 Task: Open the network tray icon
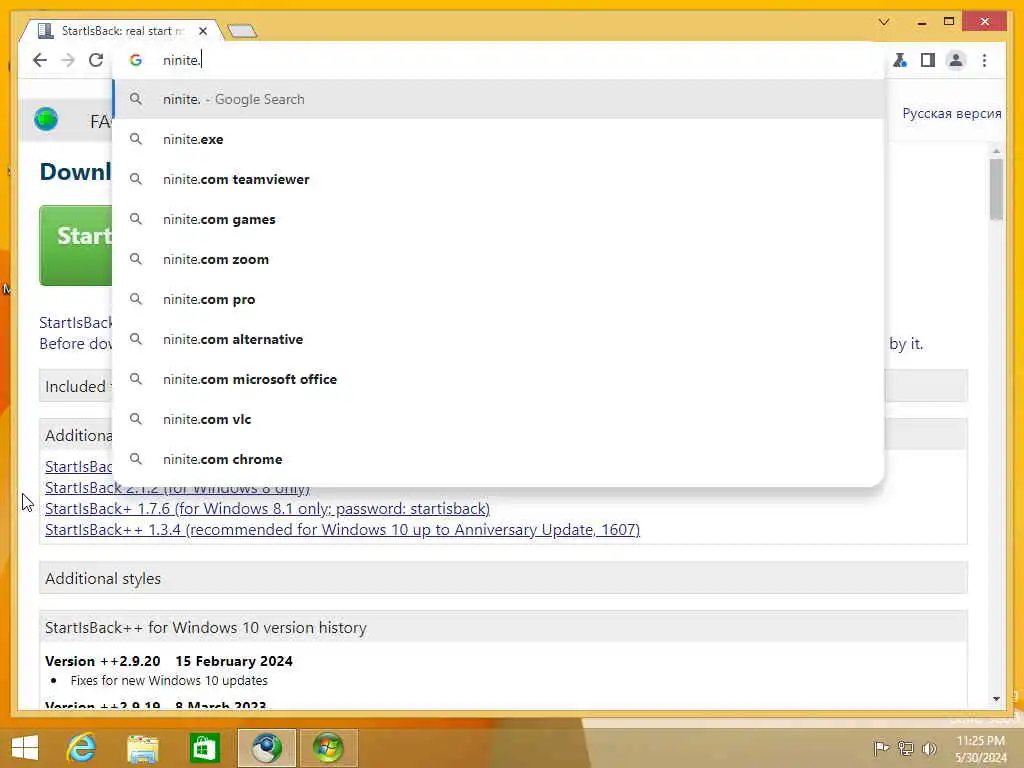(905, 748)
